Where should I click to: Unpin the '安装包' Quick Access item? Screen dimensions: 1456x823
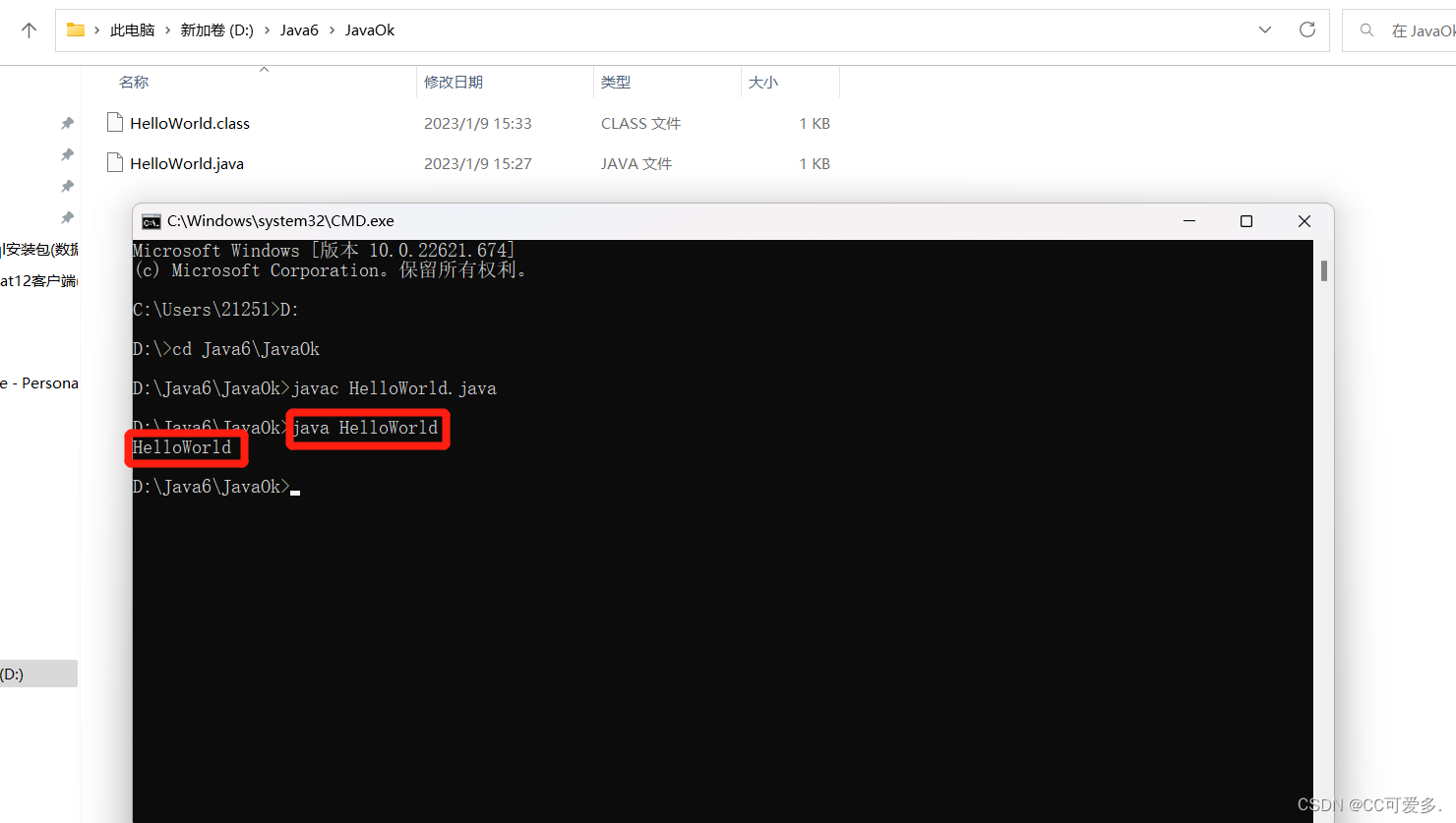[x=66, y=249]
